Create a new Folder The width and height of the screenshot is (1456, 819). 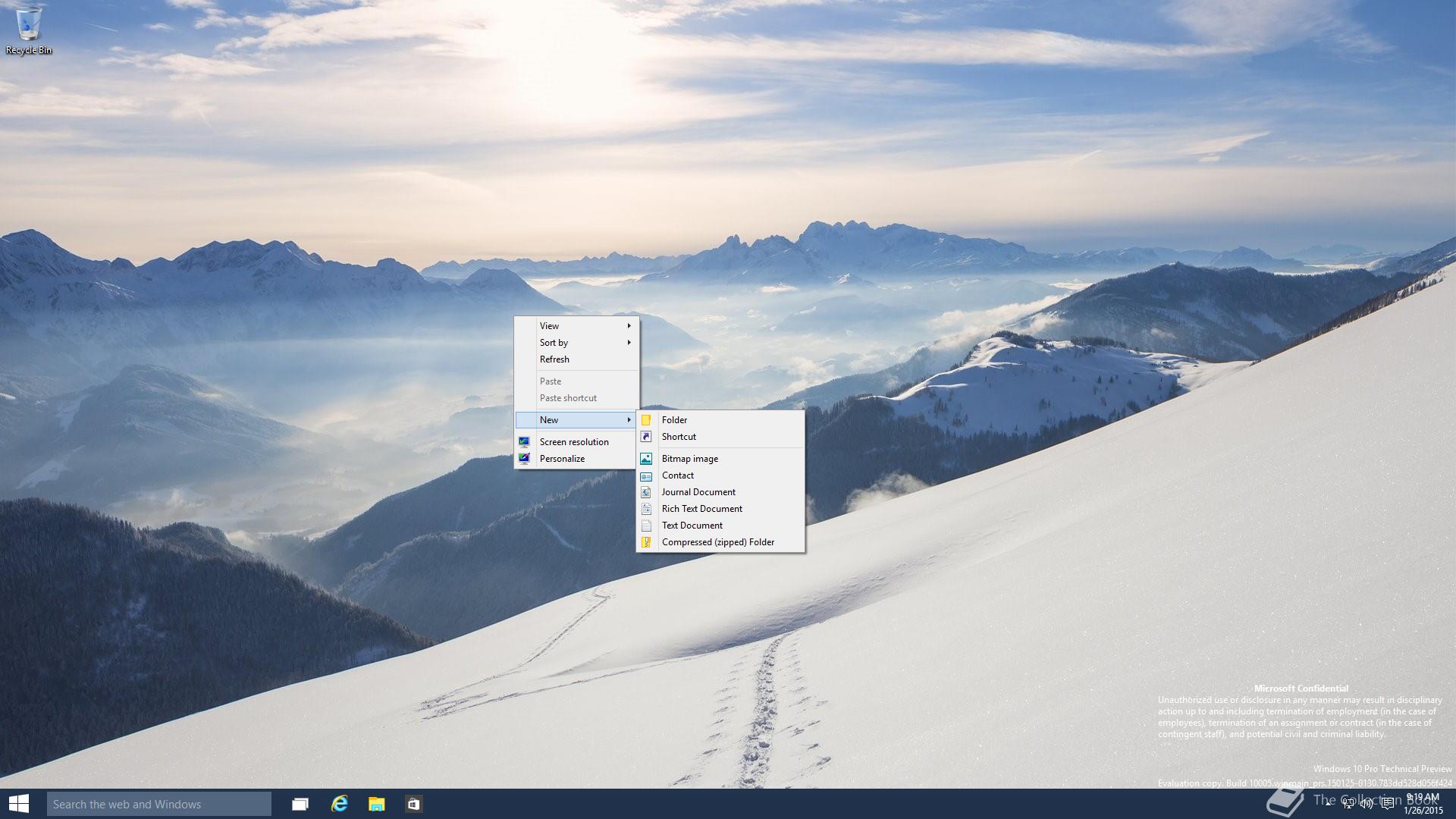tap(720, 420)
